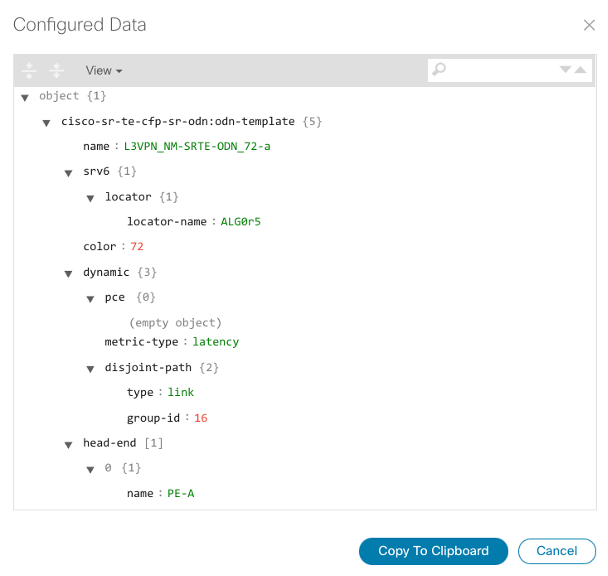Viewport: 608px width, 576px height.
Task: Go to previous search result arrow
Action: click(x=581, y=69)
